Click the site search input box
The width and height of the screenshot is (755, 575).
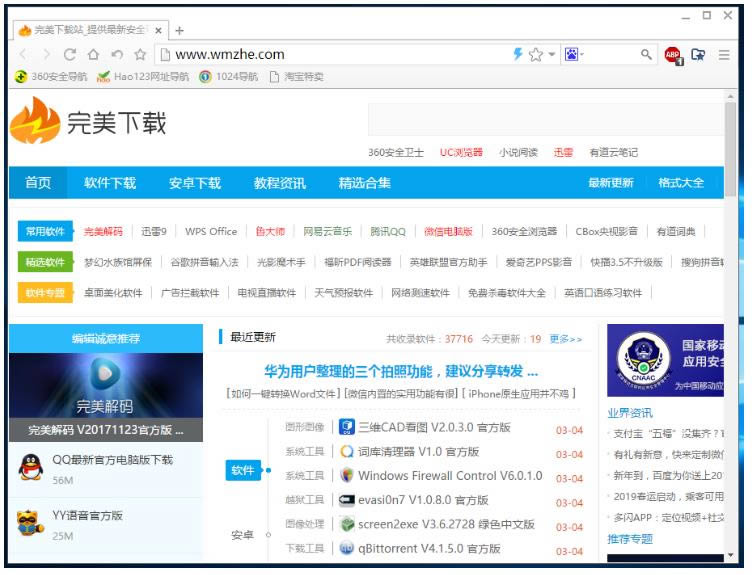(546, 119)
